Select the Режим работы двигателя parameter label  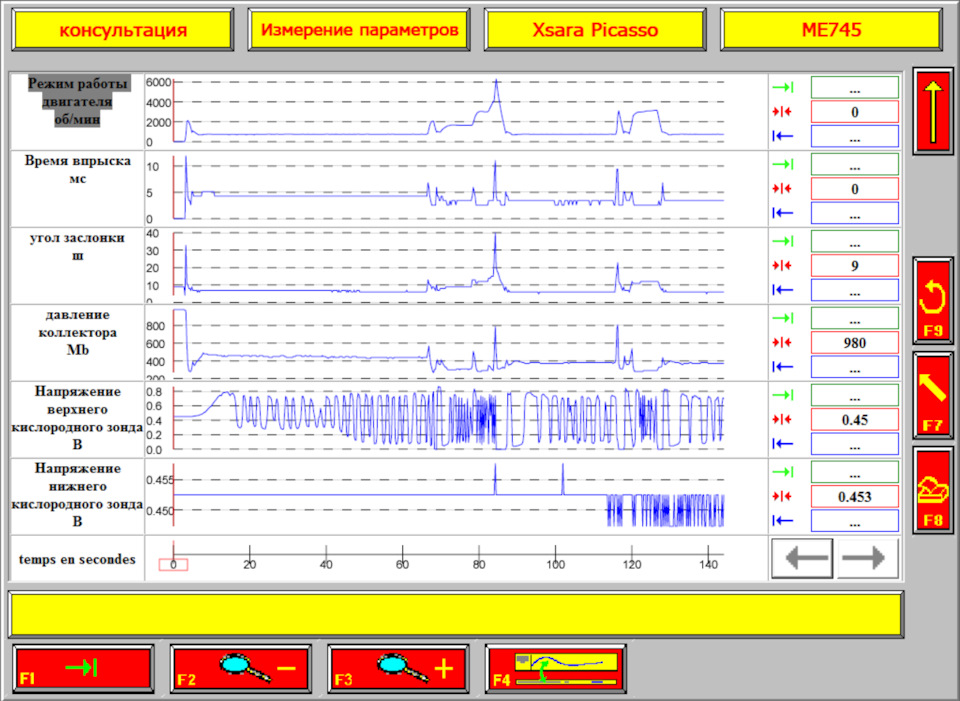click(x=76, y=101)
